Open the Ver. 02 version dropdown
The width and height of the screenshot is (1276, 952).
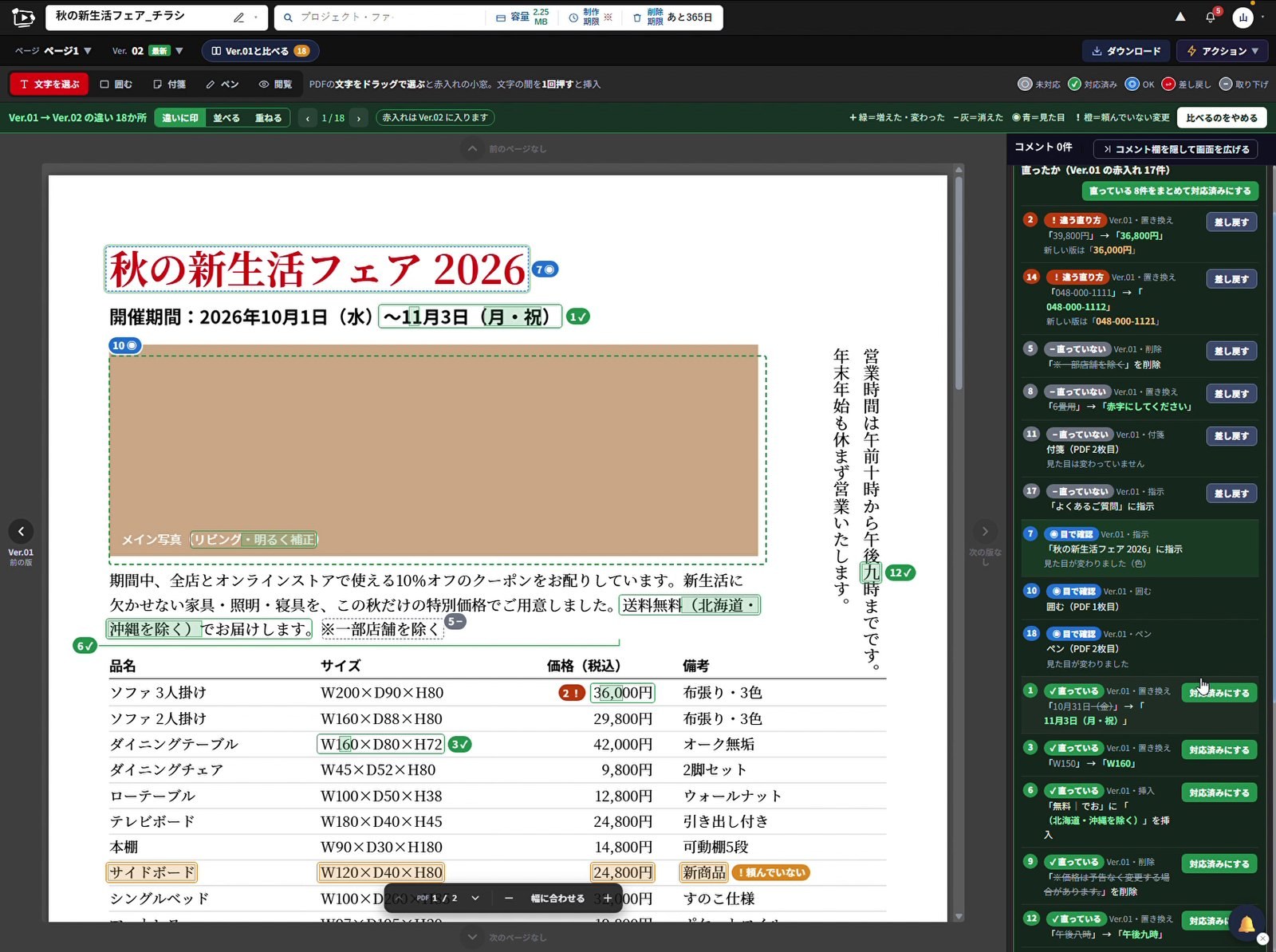coord(148,51)
